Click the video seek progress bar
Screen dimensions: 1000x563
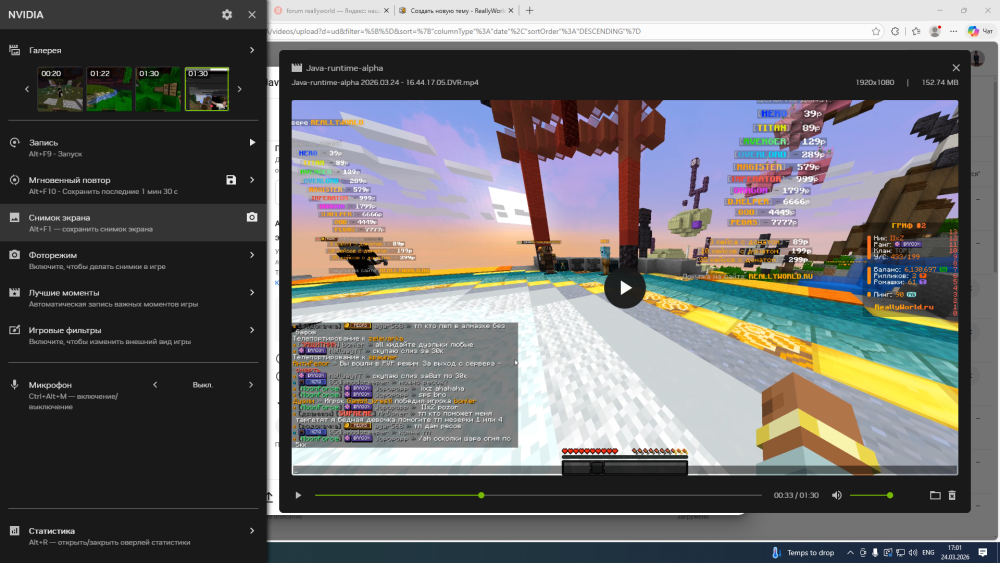(540, 495)
